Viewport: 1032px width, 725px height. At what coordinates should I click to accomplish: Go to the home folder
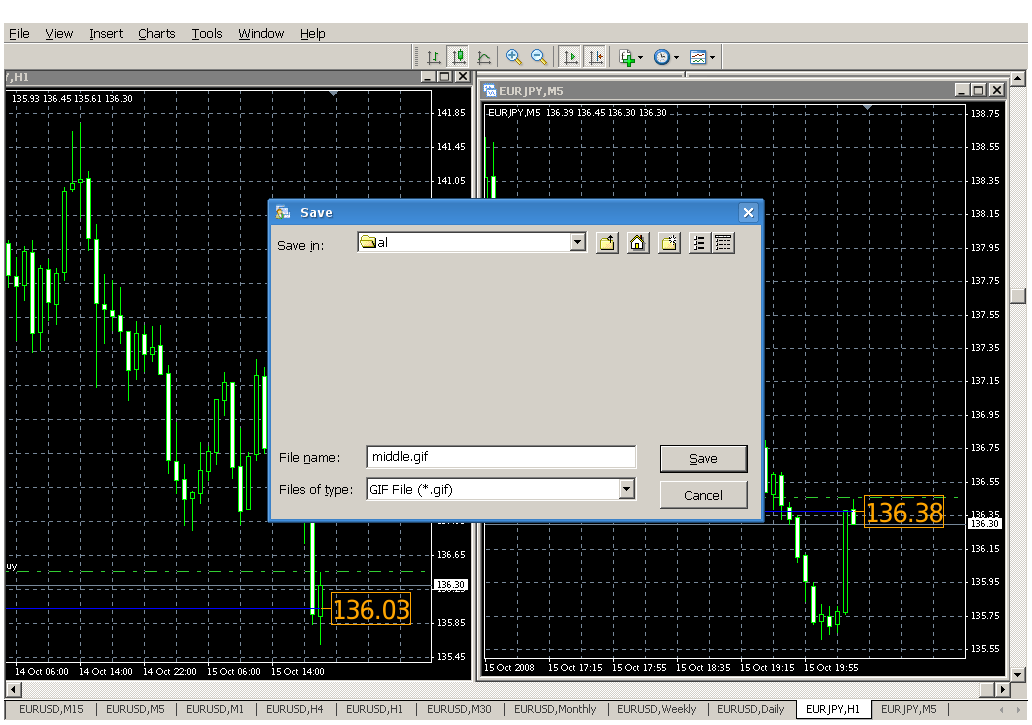tap(638, 243)
